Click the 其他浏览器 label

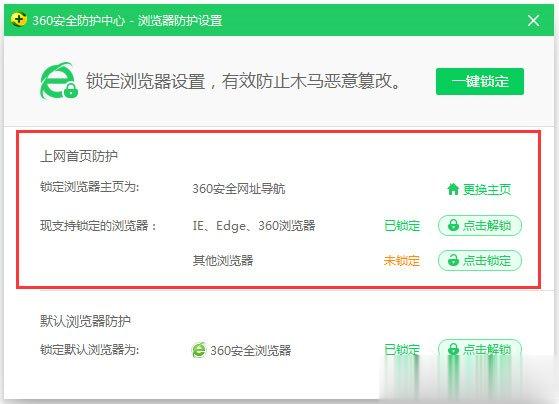(223, 261)
